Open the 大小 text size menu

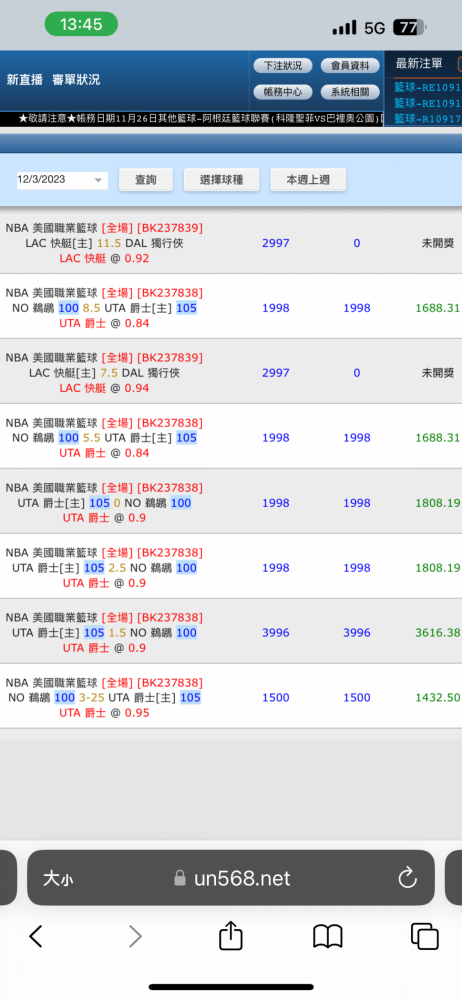click(57, 878)
